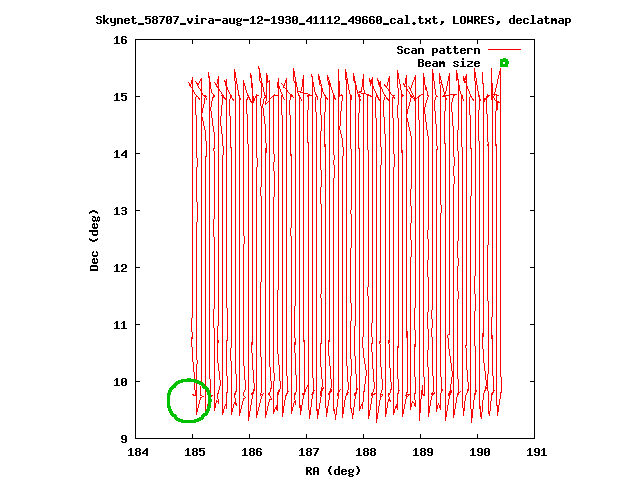Image resolution: width=640 pixels, height=480 pixels.
Task: Click the 'RA (deg)' axis label
Action: coord(333,471)
